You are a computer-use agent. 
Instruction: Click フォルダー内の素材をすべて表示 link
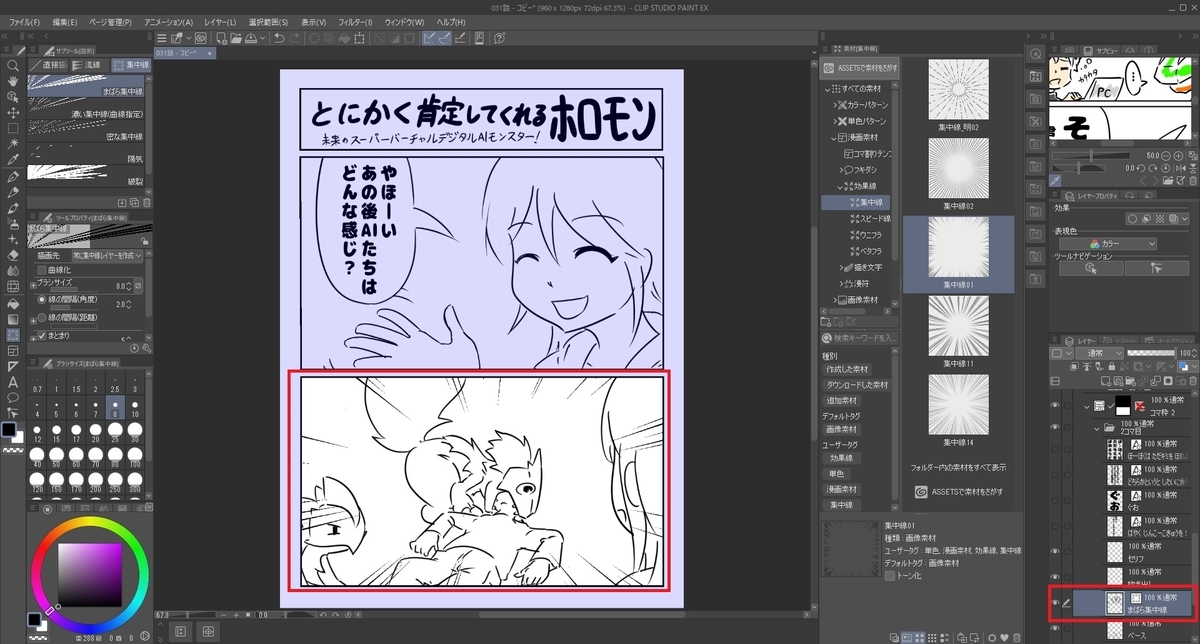960,466
